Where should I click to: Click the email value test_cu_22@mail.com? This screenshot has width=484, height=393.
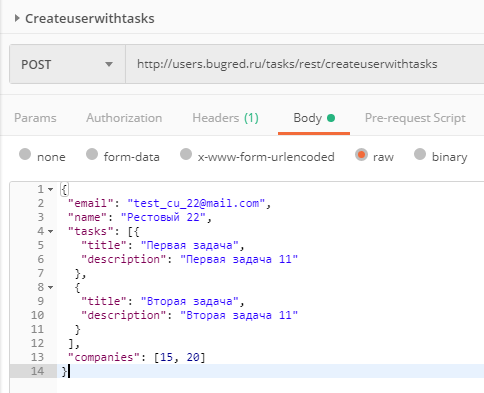196,203
